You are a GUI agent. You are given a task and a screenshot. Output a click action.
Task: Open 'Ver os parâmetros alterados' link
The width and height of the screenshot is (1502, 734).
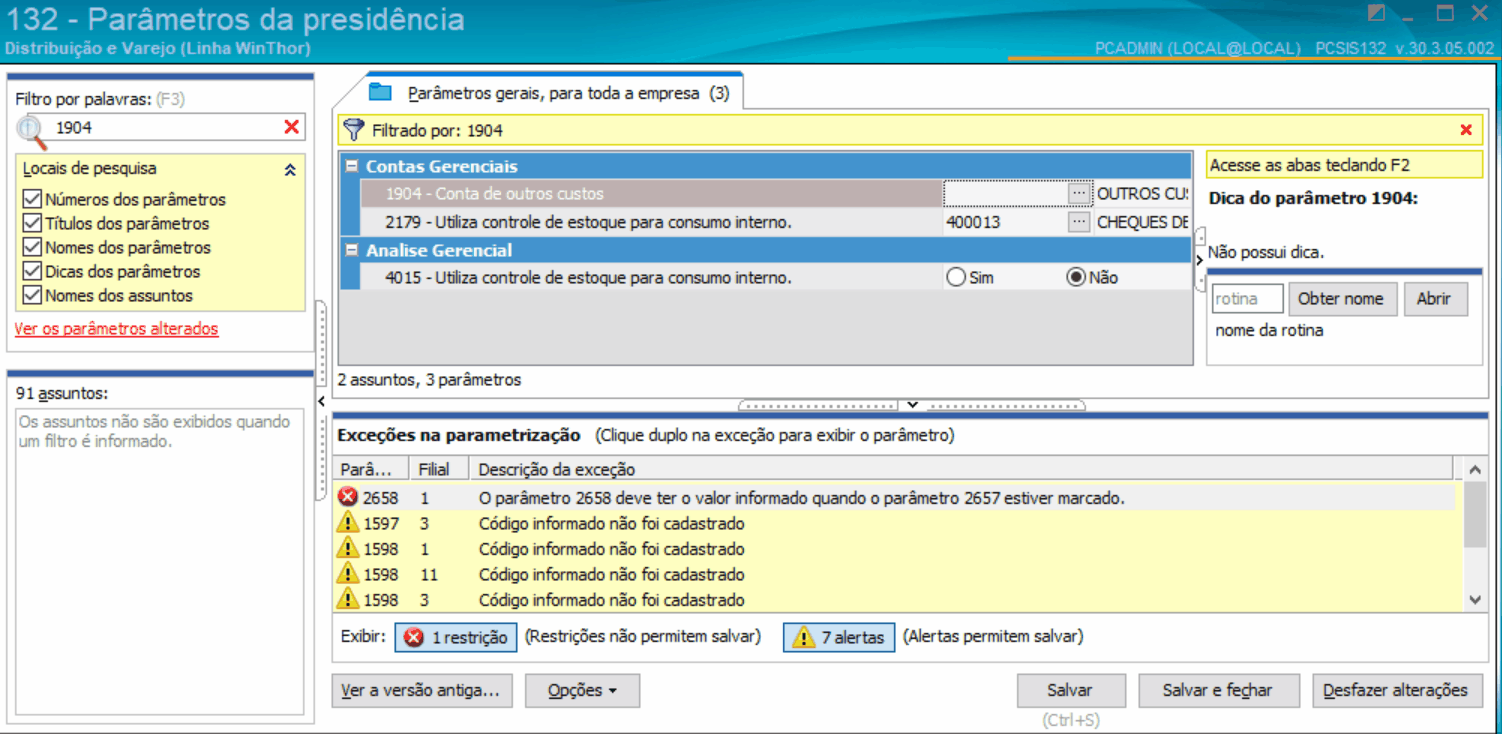coord(116,328)
